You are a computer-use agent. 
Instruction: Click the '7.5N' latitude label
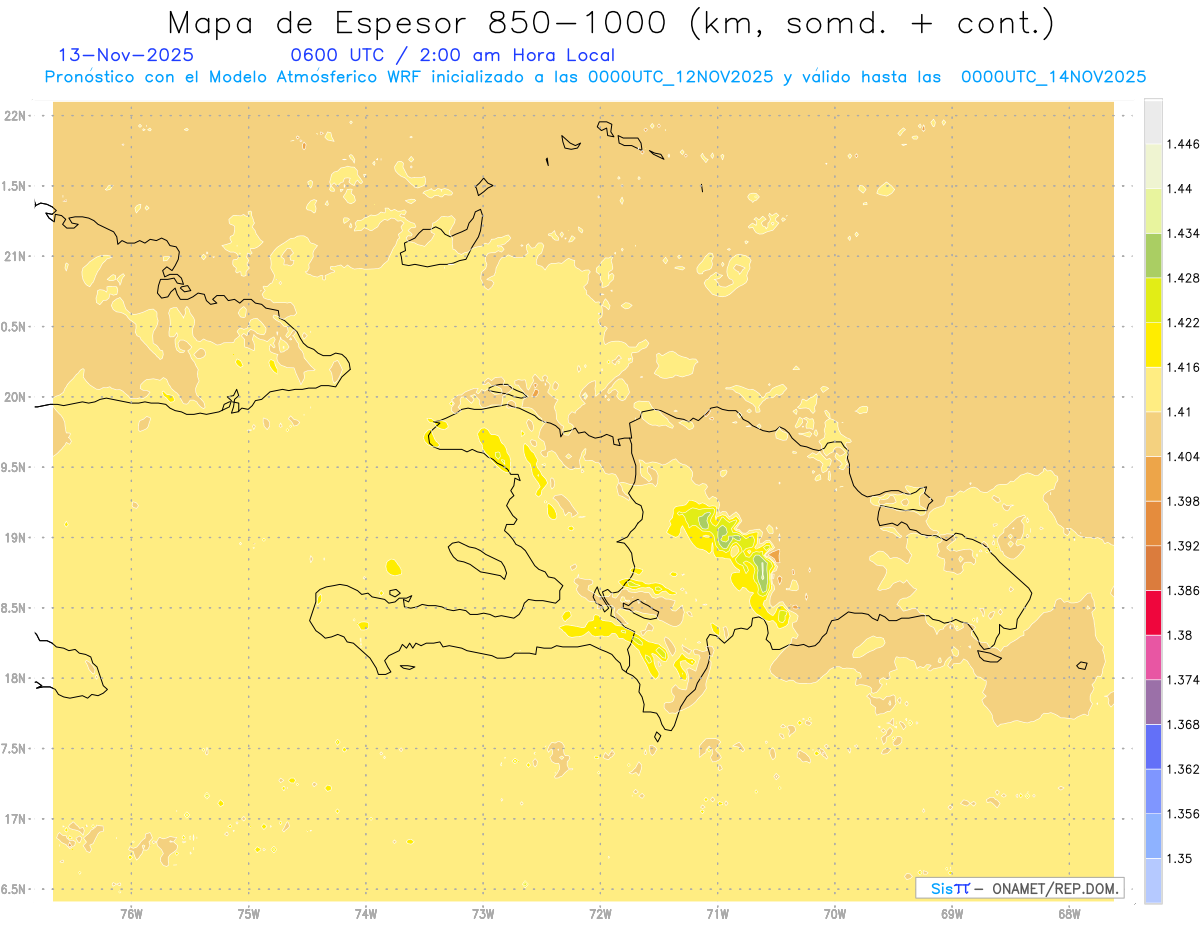[x=16, y=749]
